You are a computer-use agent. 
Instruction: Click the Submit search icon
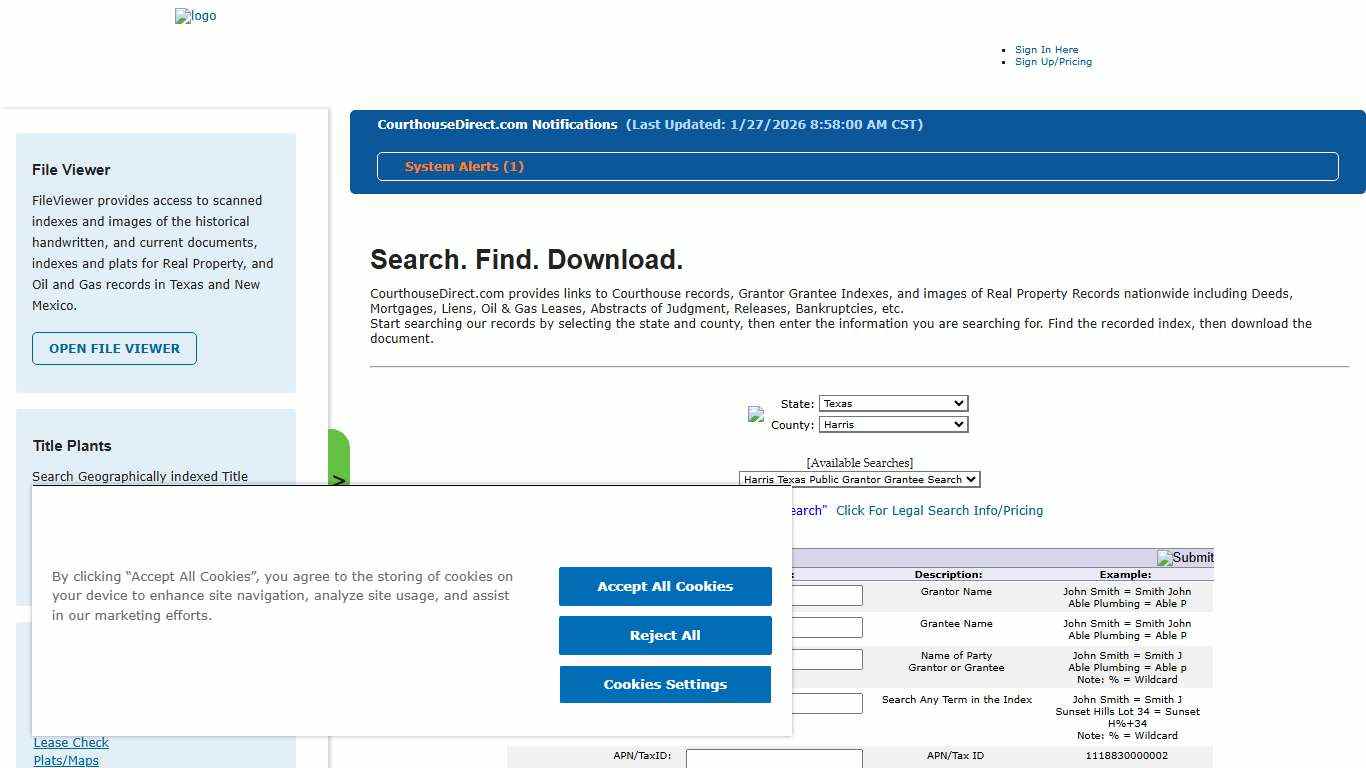1185,558
